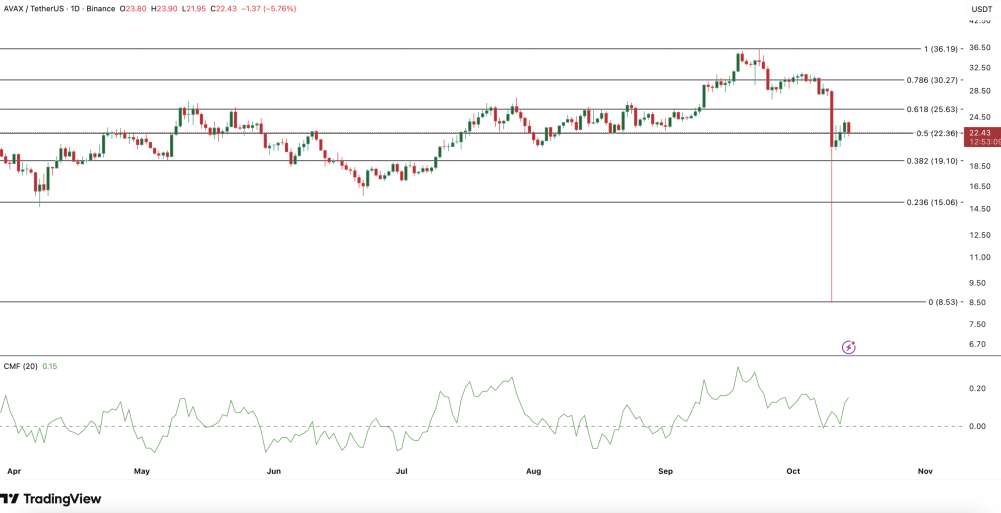Open the USDT currency selector

[980, 9]
